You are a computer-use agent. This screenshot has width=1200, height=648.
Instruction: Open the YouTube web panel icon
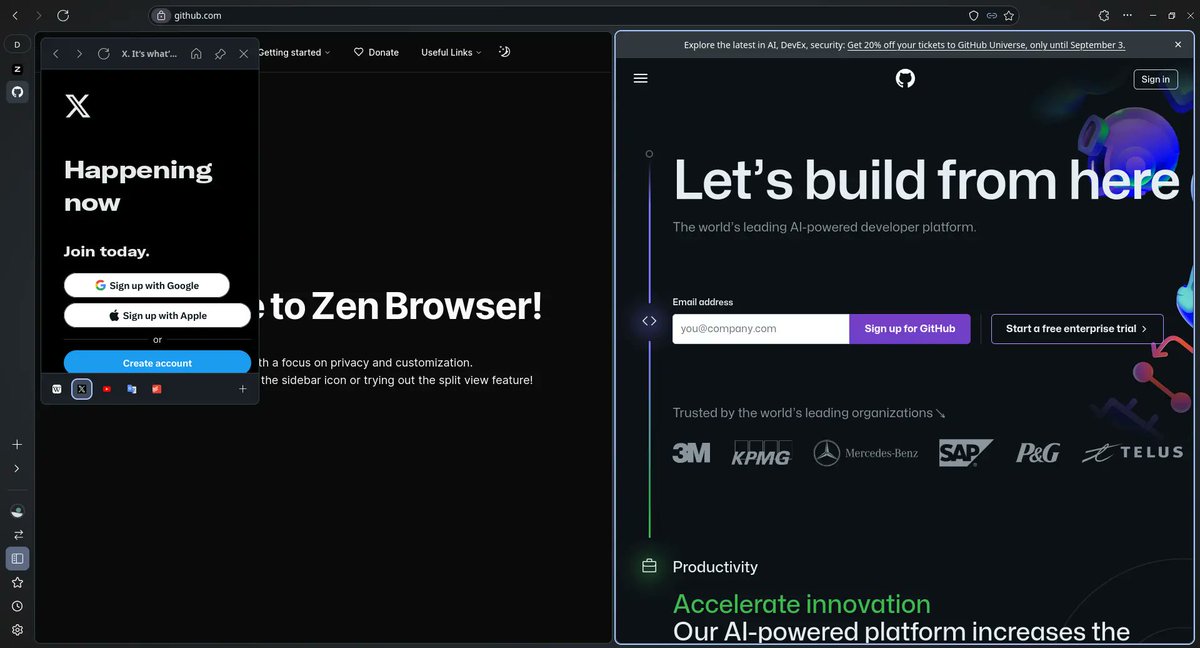click(107, 389)
